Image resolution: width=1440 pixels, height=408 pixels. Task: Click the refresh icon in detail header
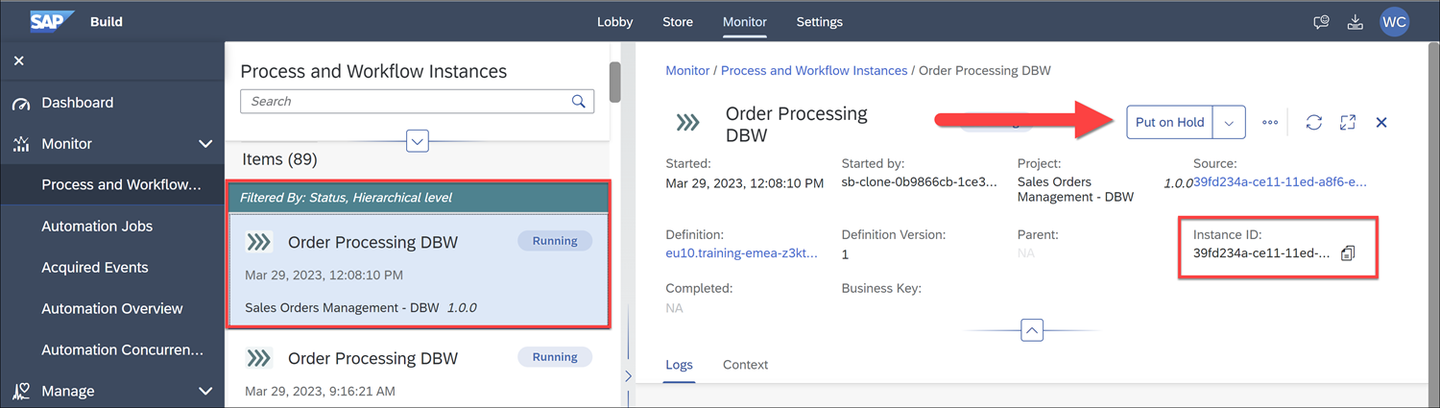(1314, 122)
